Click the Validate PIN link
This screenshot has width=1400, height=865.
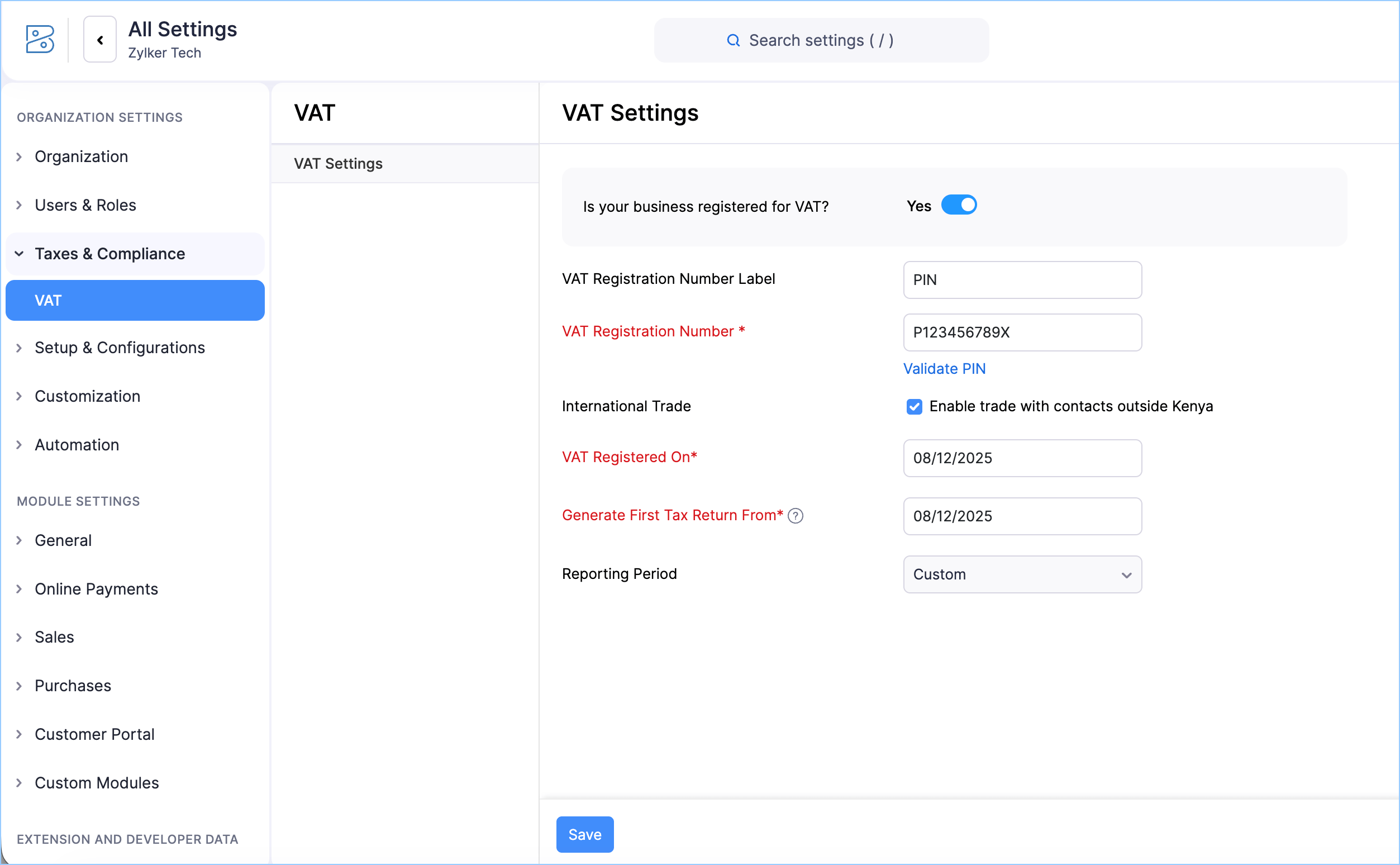pos(944,369)
